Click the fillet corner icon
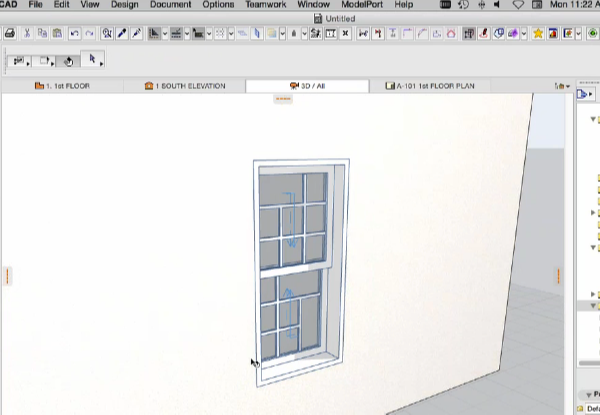Image resolution: width=600 pixels, height=415 pixels. pos(407,34)
